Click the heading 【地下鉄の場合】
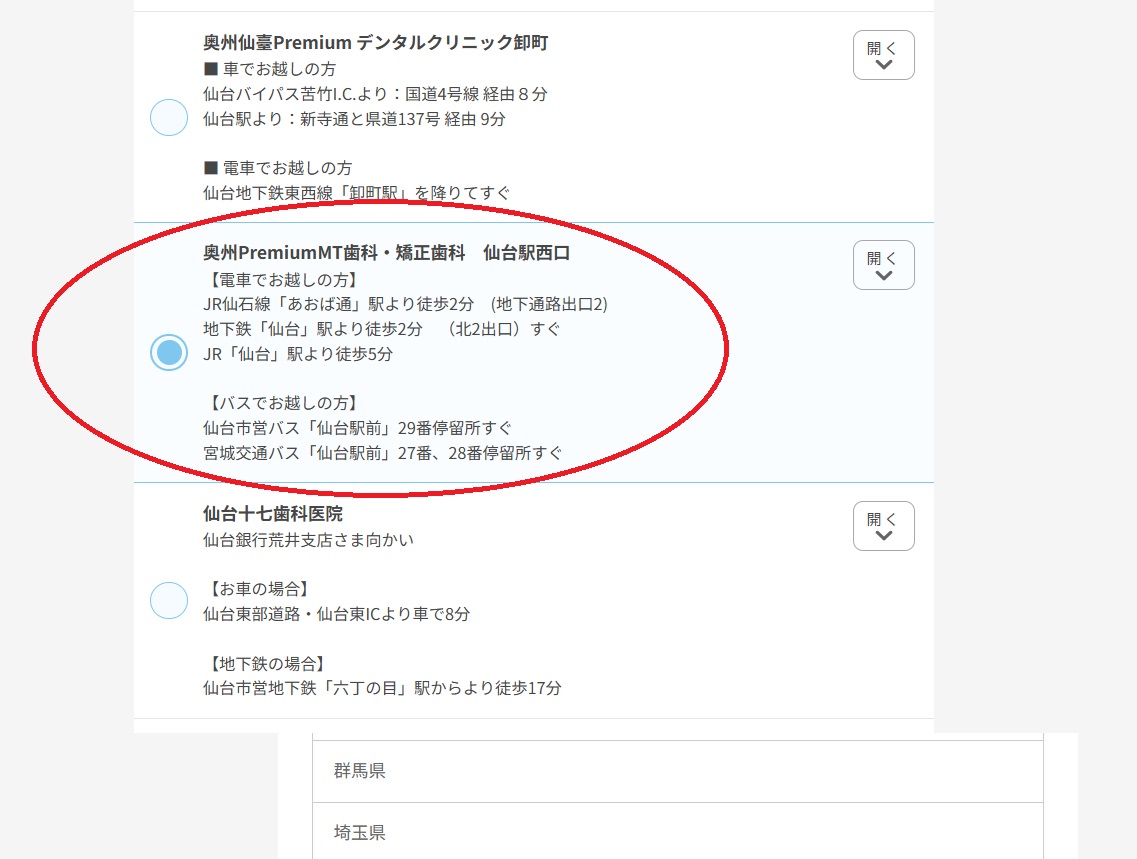 point(267,663)
